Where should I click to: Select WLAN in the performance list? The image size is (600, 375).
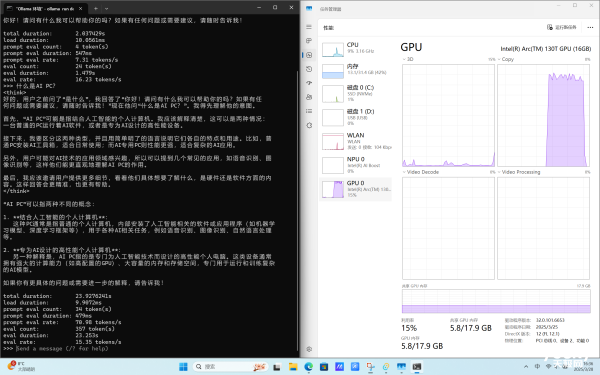click(x=356, y=142)
